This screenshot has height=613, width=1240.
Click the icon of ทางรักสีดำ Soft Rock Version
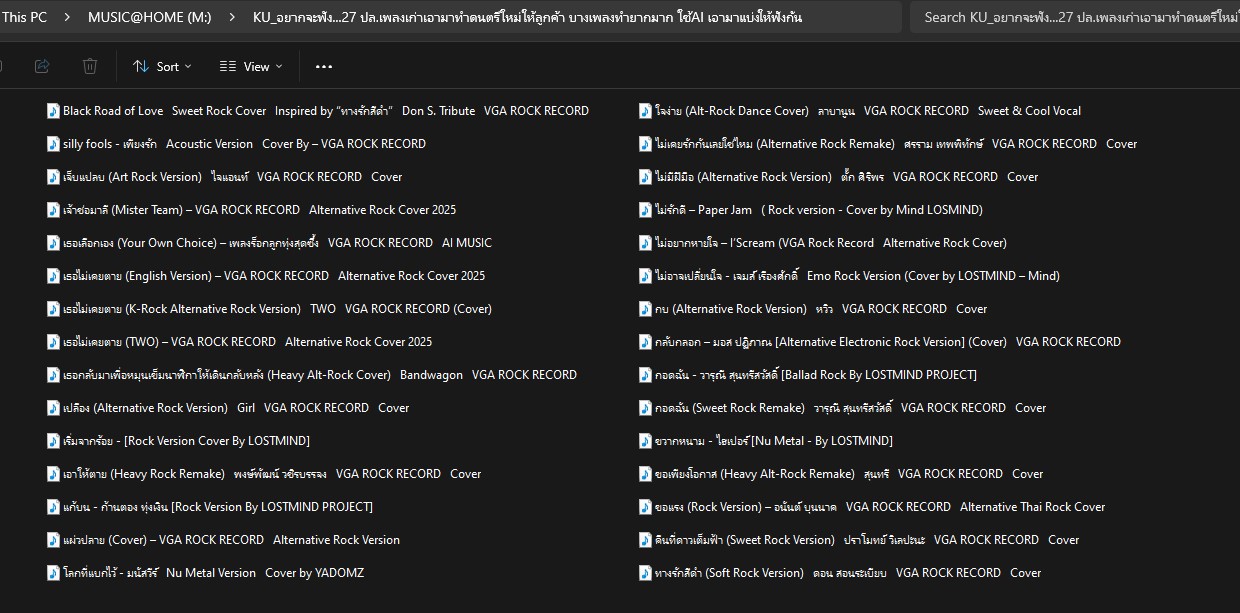click(645, 573)
